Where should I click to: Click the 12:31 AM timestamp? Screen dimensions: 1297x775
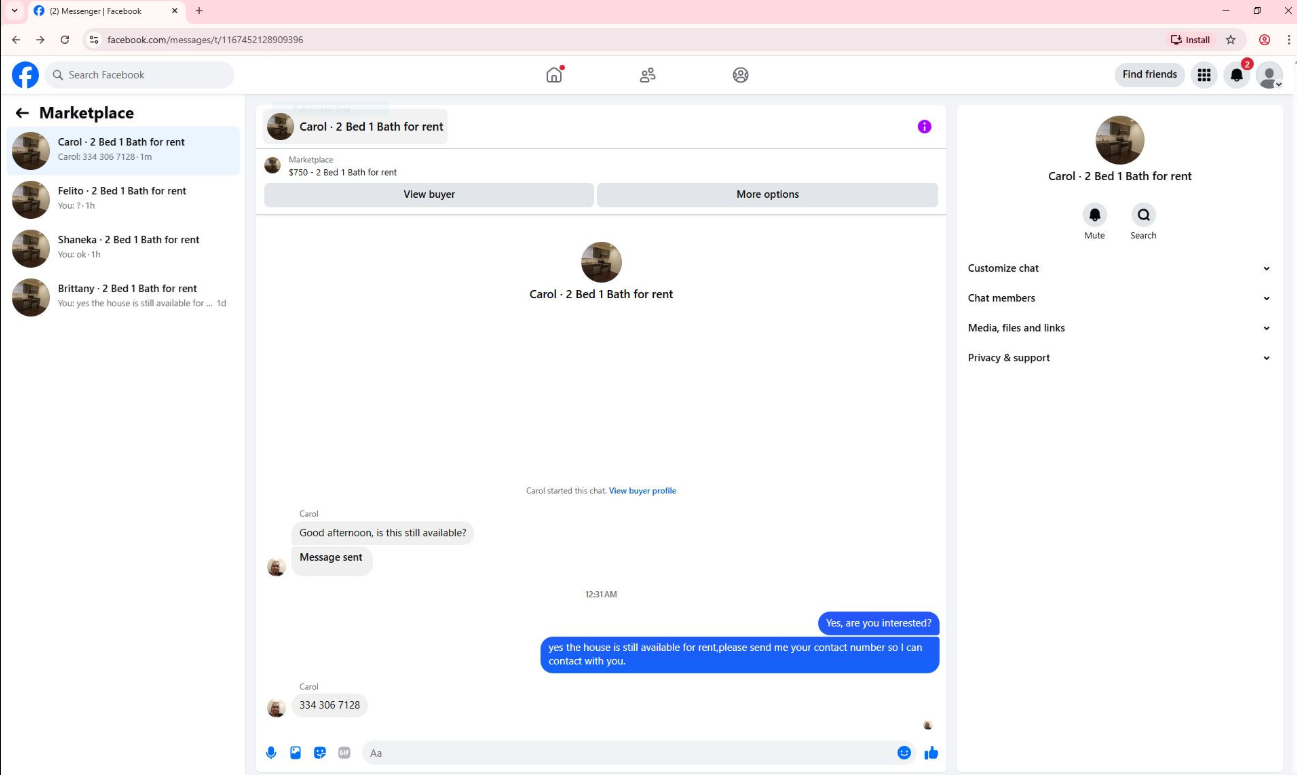601,594
